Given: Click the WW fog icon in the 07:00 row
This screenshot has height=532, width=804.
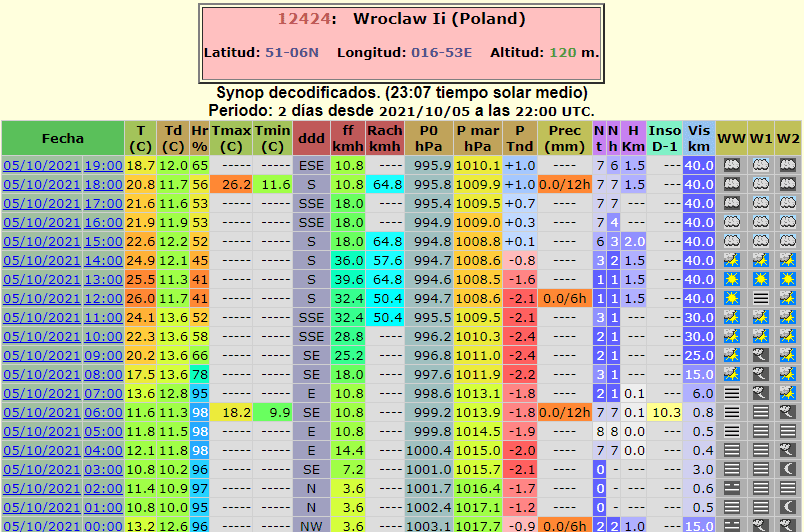Looking at the screenshot, I should click(x=732, y=393).
